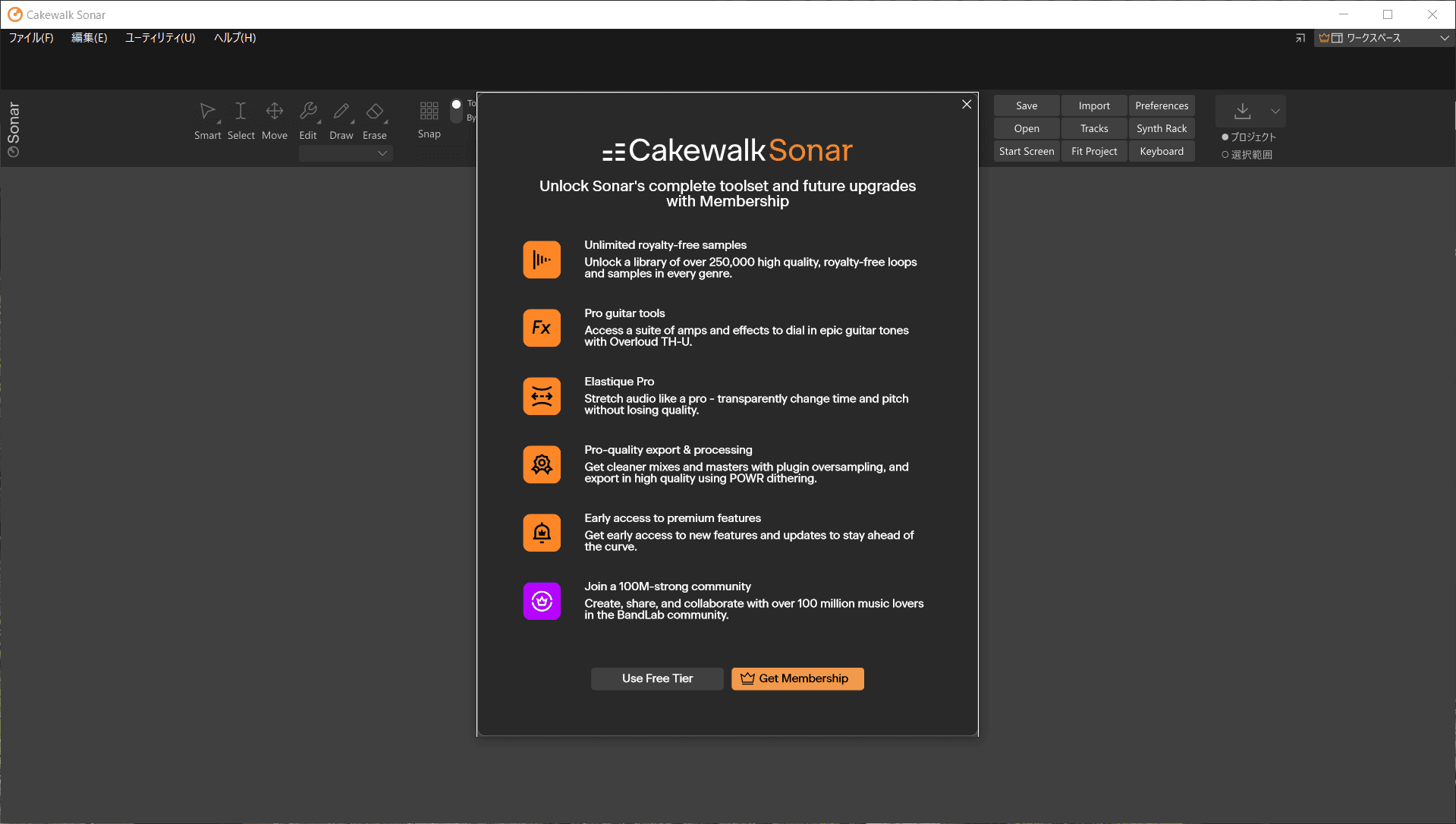The image size is (1456, 824).
Task: Open the ファイル(F) menu
Action: point(31,38)
